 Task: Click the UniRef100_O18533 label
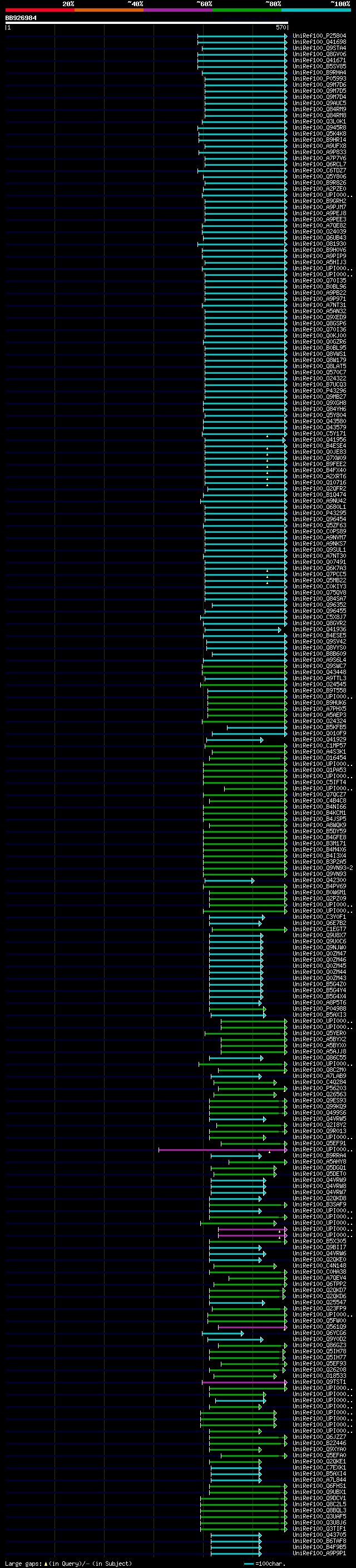pos(319,1376)
